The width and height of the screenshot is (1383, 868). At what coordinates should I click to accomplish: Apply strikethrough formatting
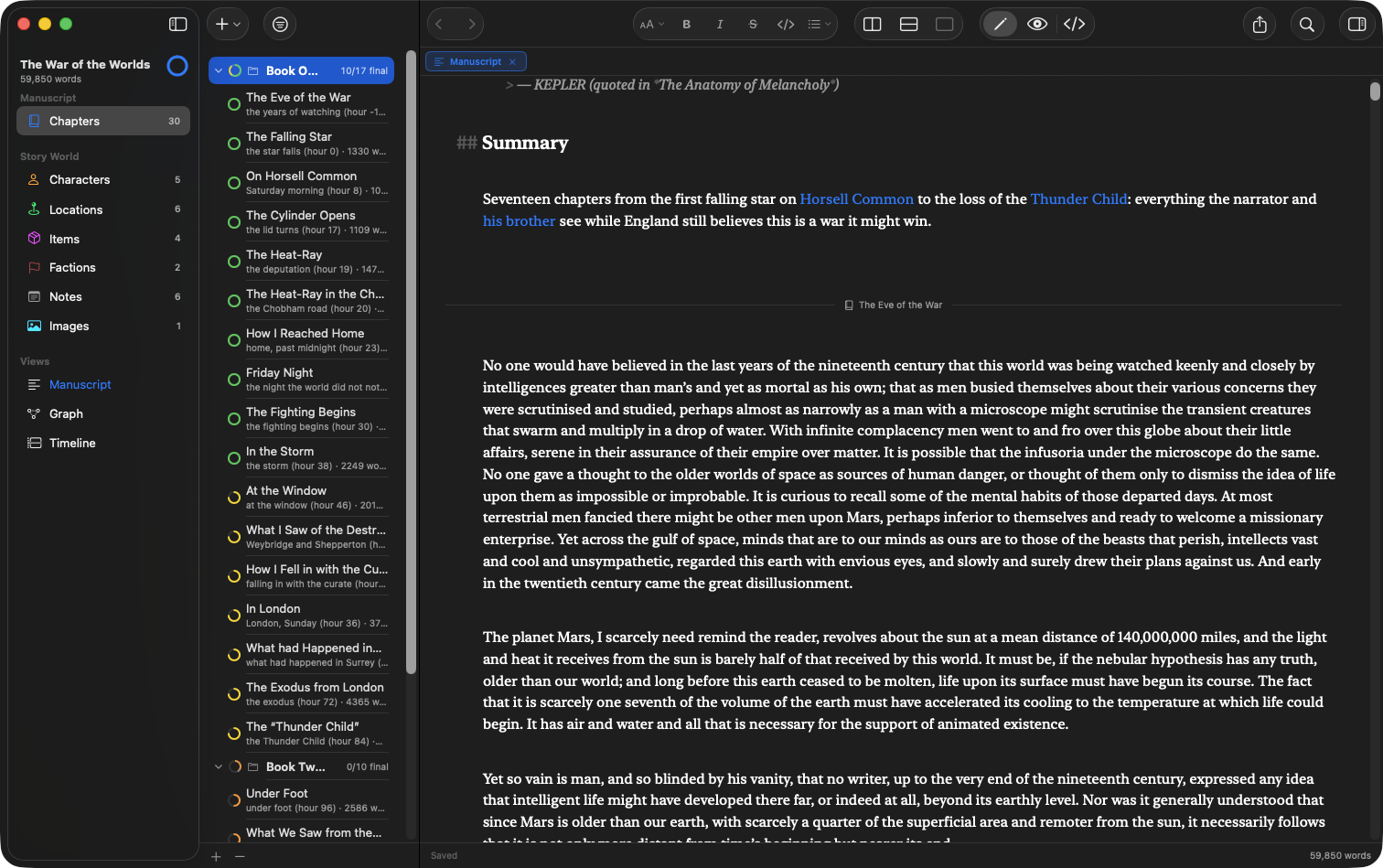[753, 25]
